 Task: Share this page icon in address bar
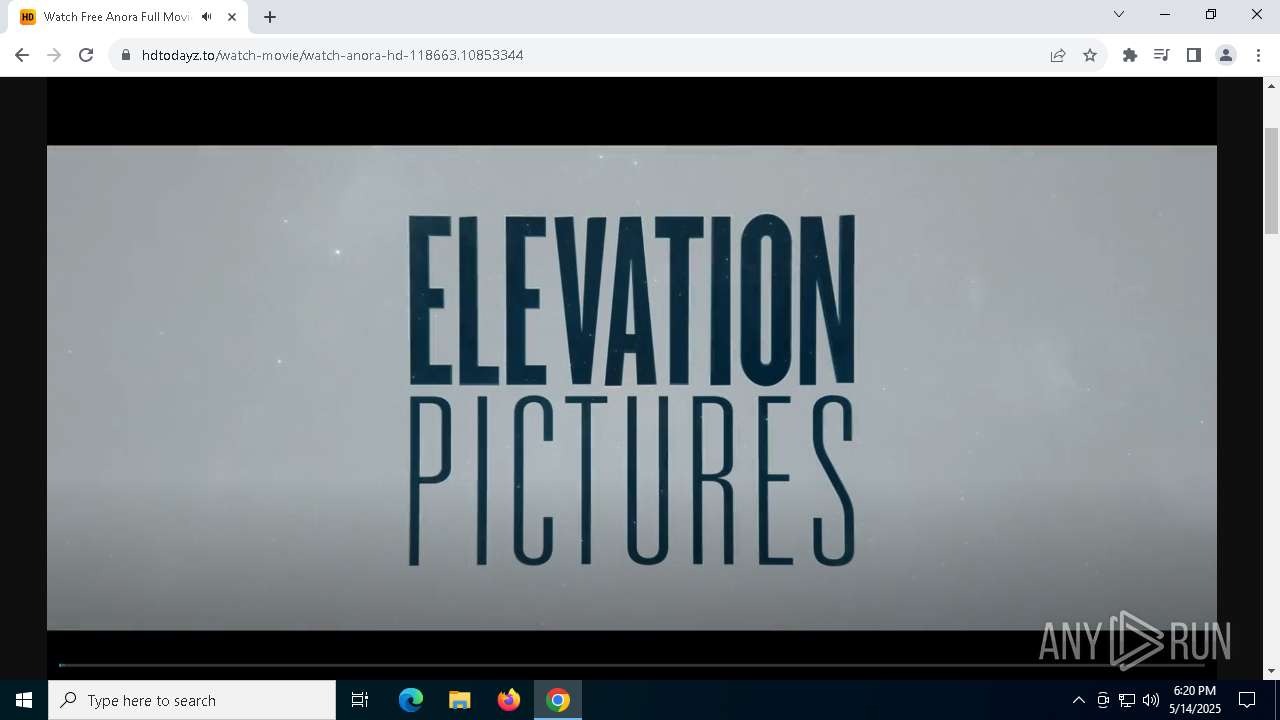[x=1058, y=55]
